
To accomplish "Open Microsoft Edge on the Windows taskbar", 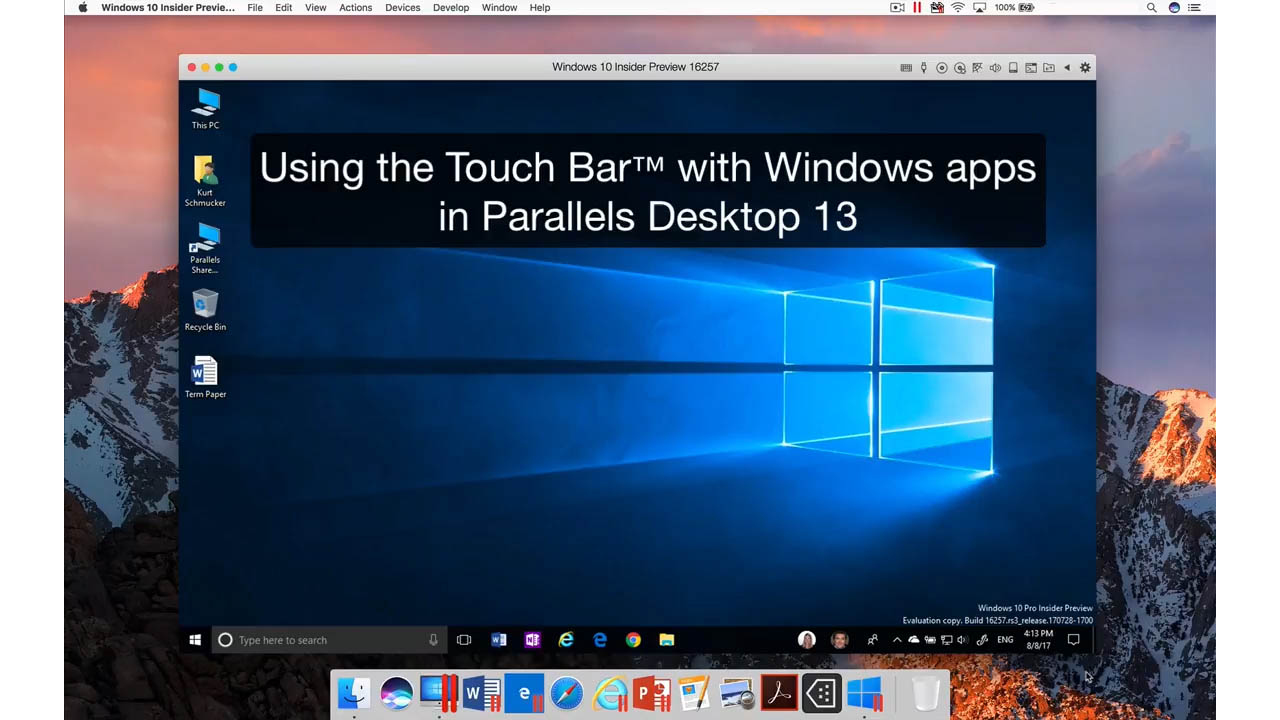I will click(600, 640).
